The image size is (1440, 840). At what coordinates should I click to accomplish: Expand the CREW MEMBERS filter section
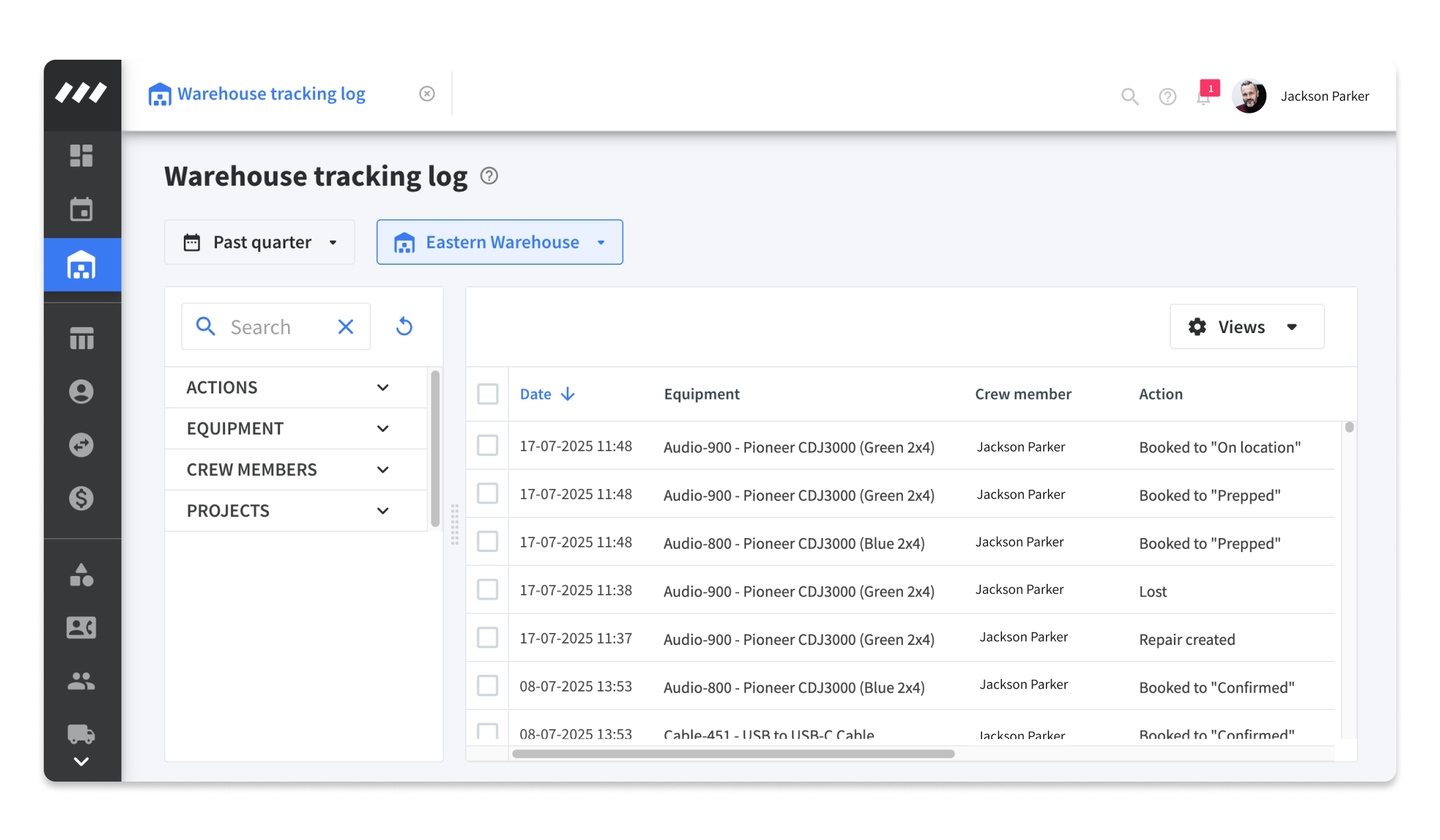pyautogui.click(x=296, y=470)
